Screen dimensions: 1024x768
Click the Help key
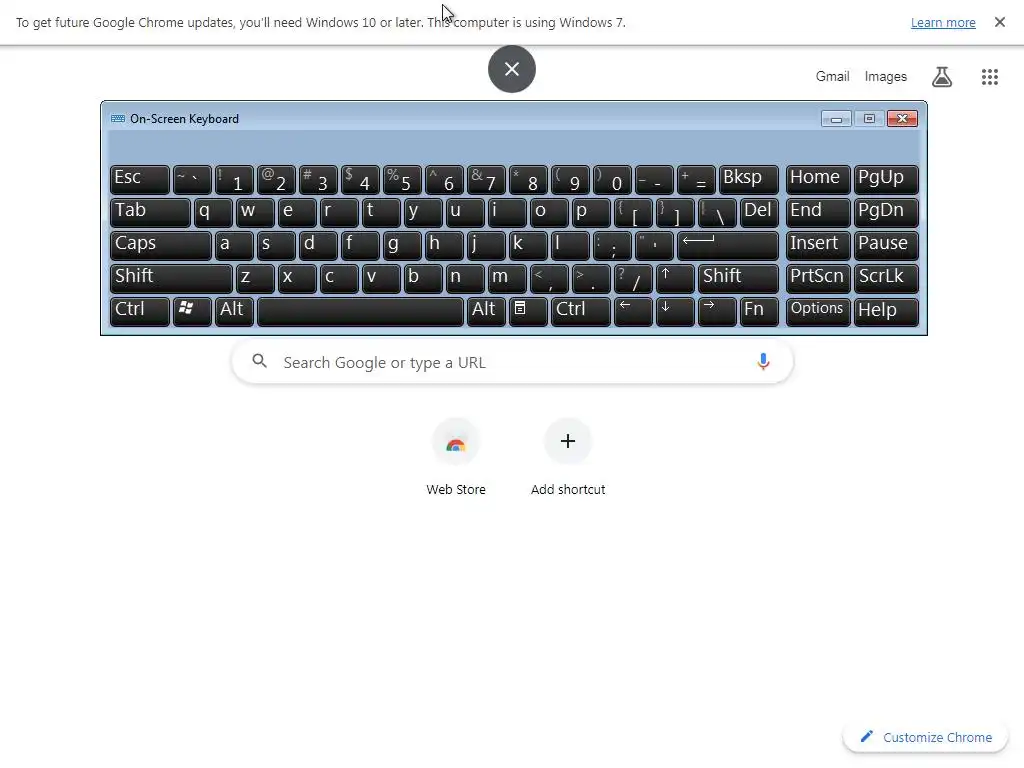(x=886, y=311)
